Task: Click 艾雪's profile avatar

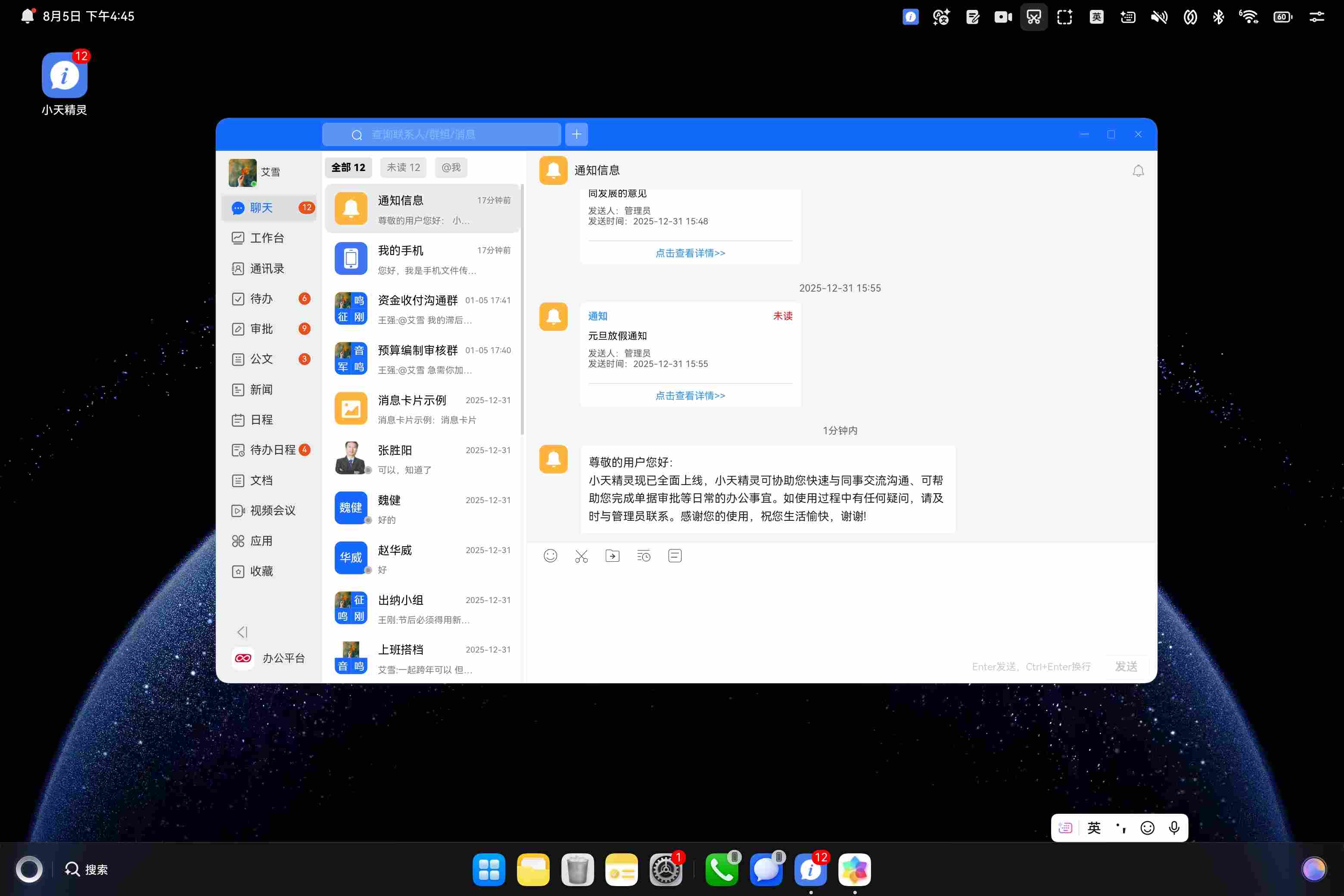Action: pos(242,173)
